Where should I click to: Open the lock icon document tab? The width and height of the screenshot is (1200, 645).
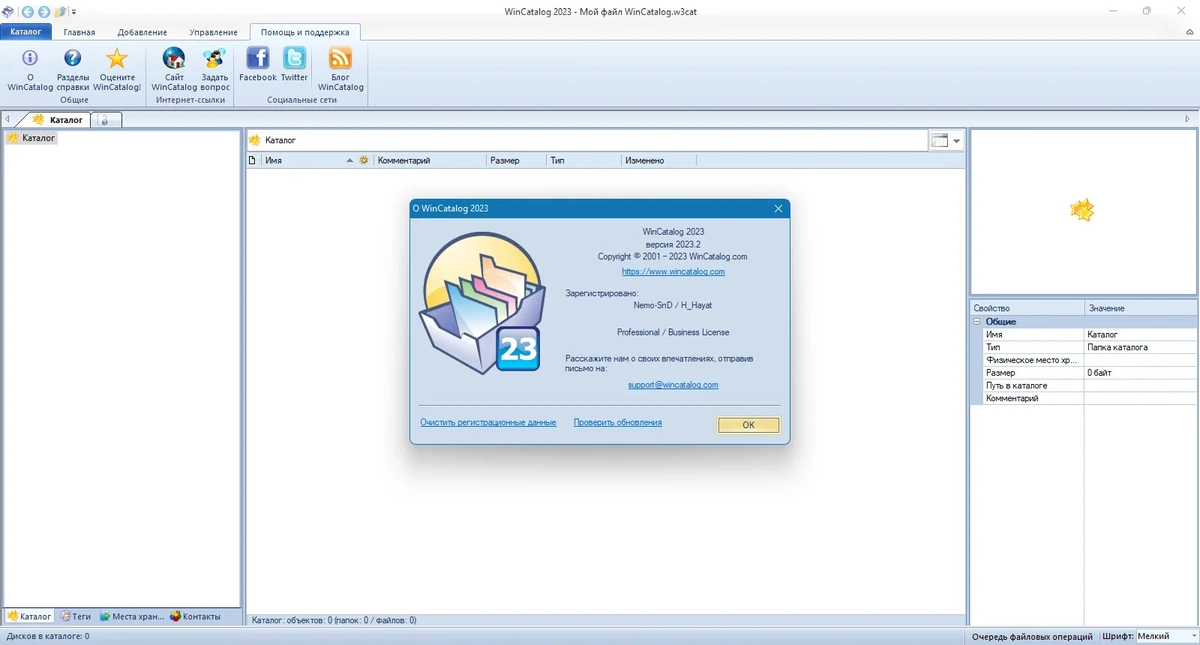[105, 120]
